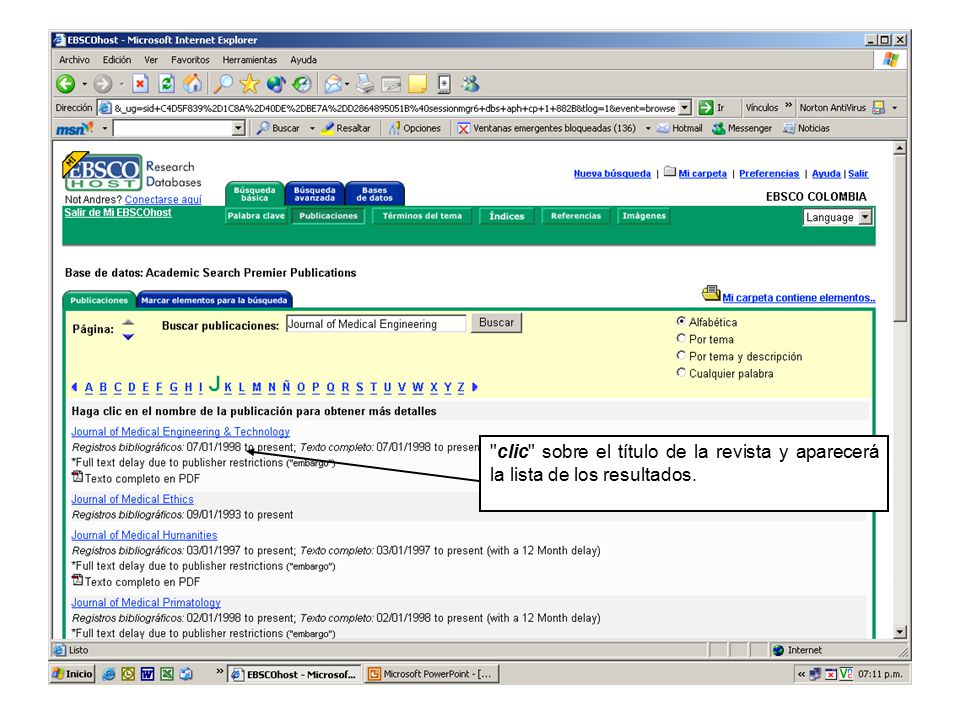Go to the Home page icon
The width and height of the screenshot is (960, 720).
pyautogui.click(x=193, y=83)
